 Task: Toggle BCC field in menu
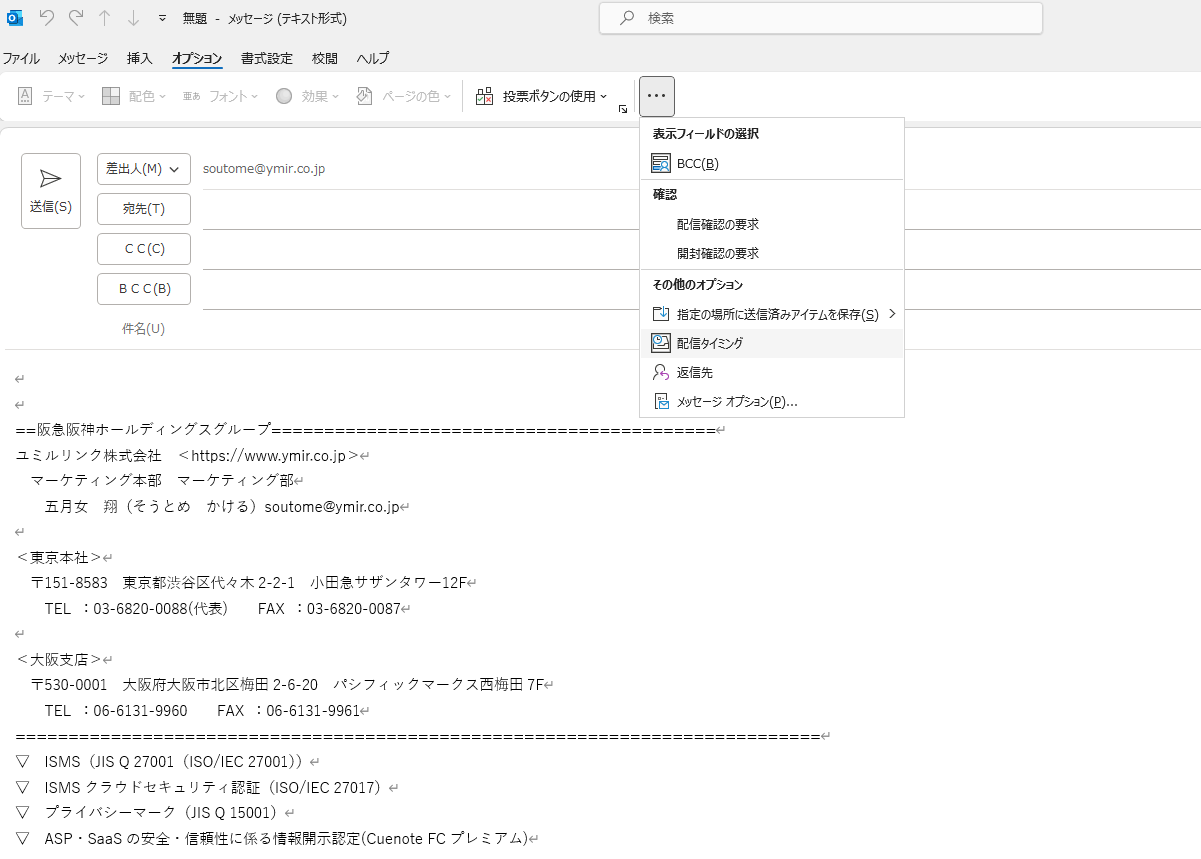[x=772, y=163]
